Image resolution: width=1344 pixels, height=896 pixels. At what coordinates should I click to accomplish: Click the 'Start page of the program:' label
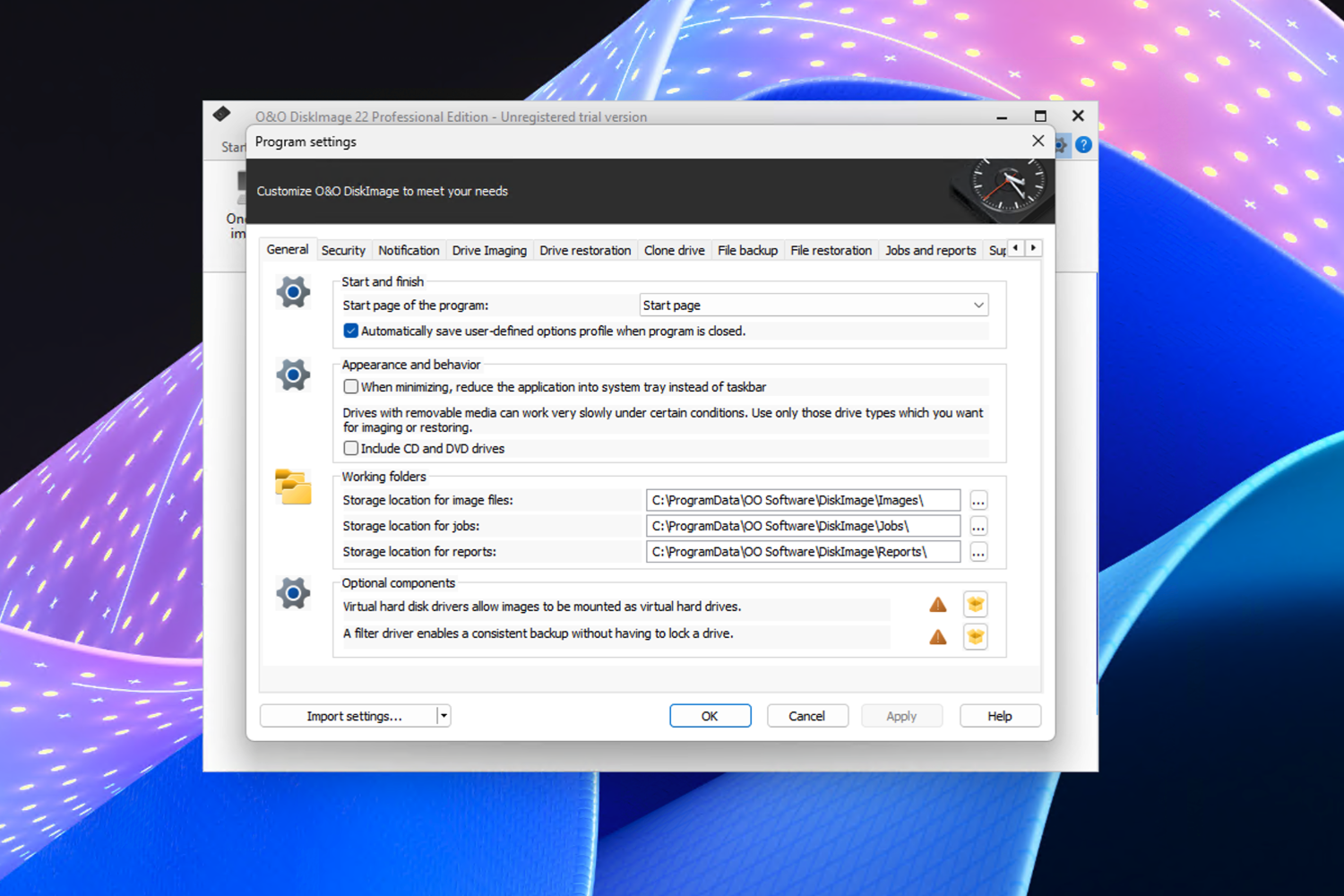(416, 306)
